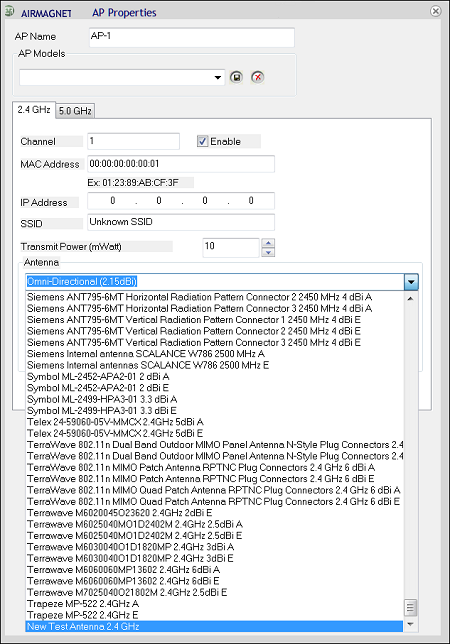This screenshot has width=450, height=644.
Task: Toggle the Enable checkbox
Action: [203, 141]
